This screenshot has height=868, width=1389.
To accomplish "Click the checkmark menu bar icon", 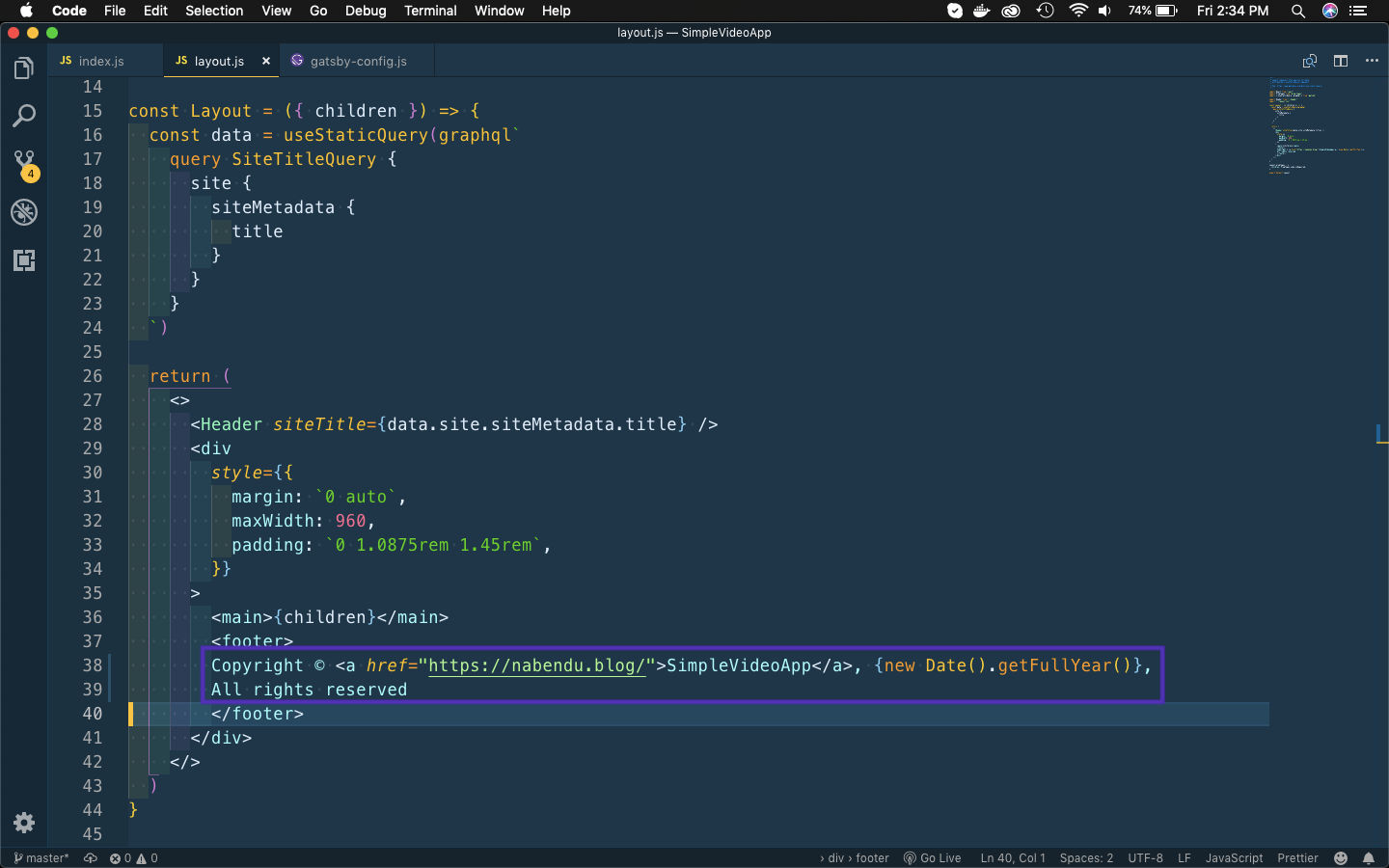I will pos(955,11).
